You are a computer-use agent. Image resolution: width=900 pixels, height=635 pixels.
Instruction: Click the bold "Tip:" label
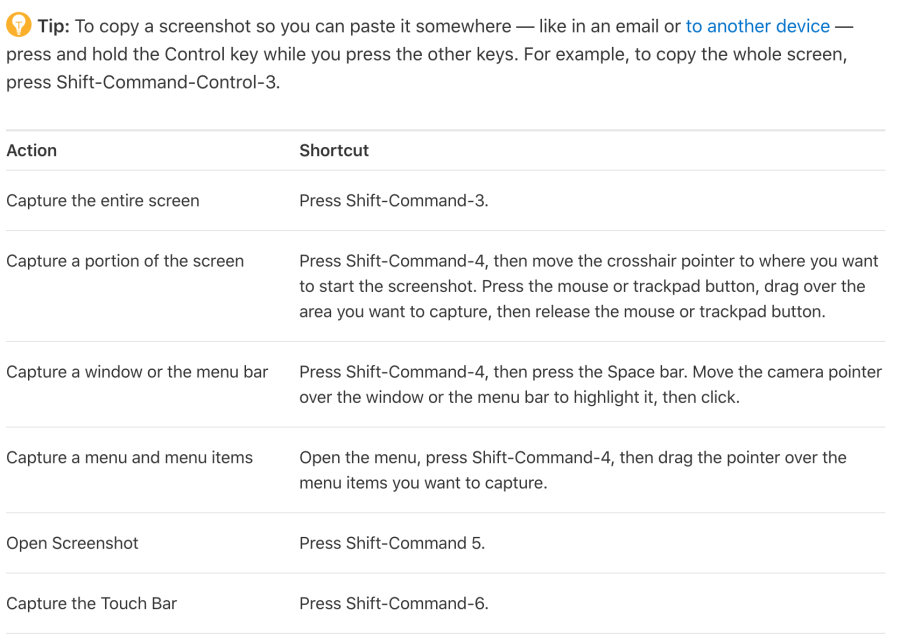[x=53, y=27]
